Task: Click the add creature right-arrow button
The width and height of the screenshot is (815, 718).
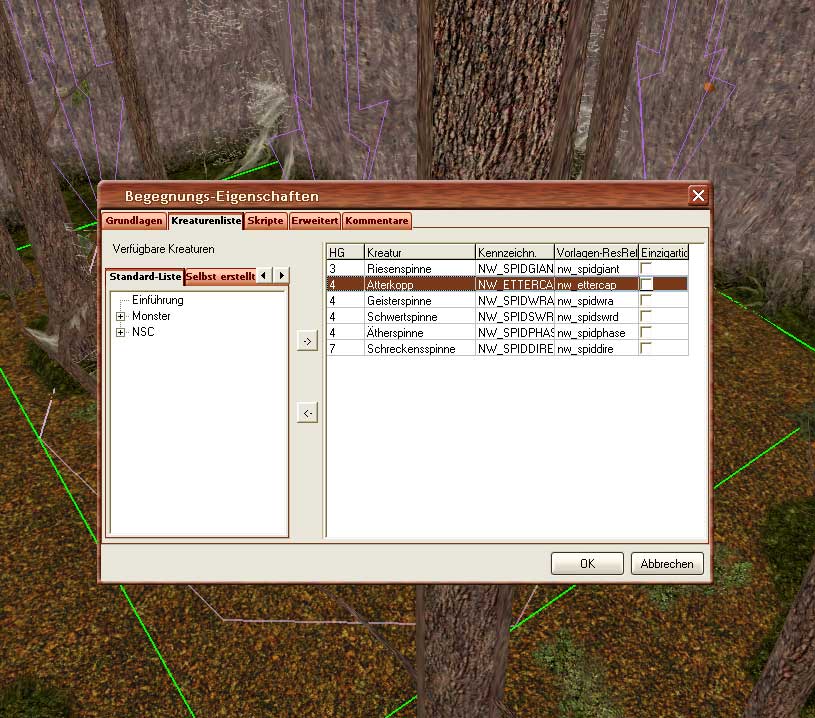Action: coord(307,342)
